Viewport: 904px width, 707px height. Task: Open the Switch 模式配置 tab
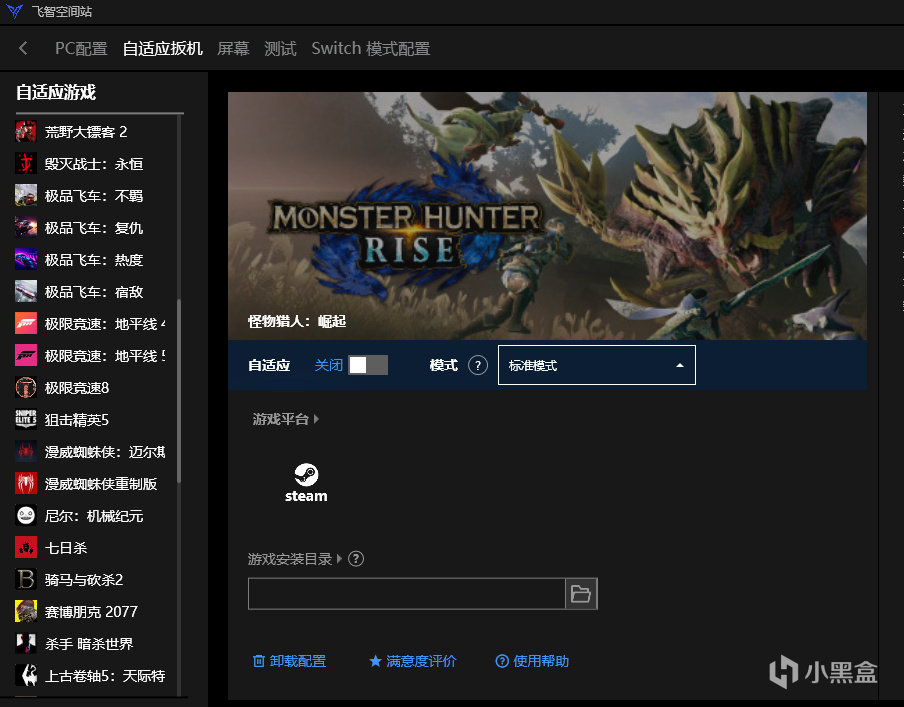[371, 48]
